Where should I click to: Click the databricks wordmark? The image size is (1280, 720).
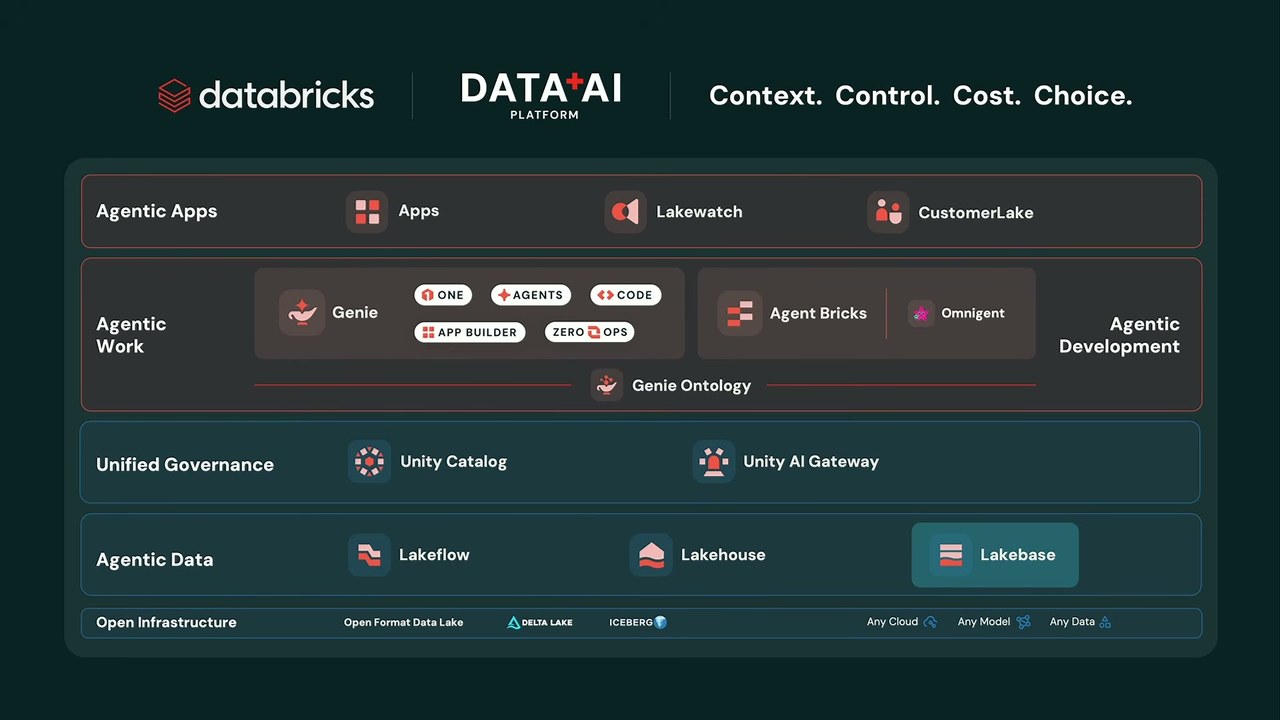pos(286,96)
